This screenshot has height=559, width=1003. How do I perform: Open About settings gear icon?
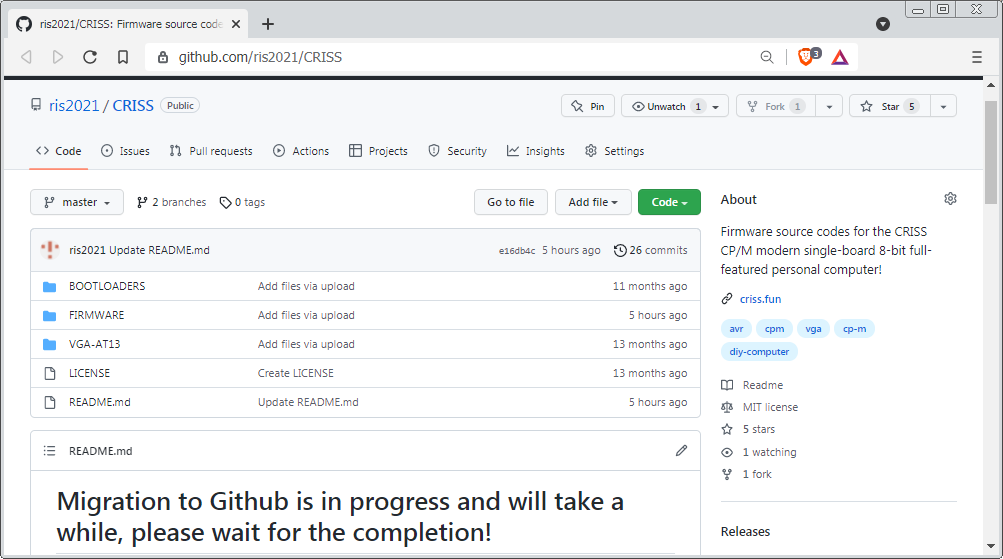click(950, 199)
